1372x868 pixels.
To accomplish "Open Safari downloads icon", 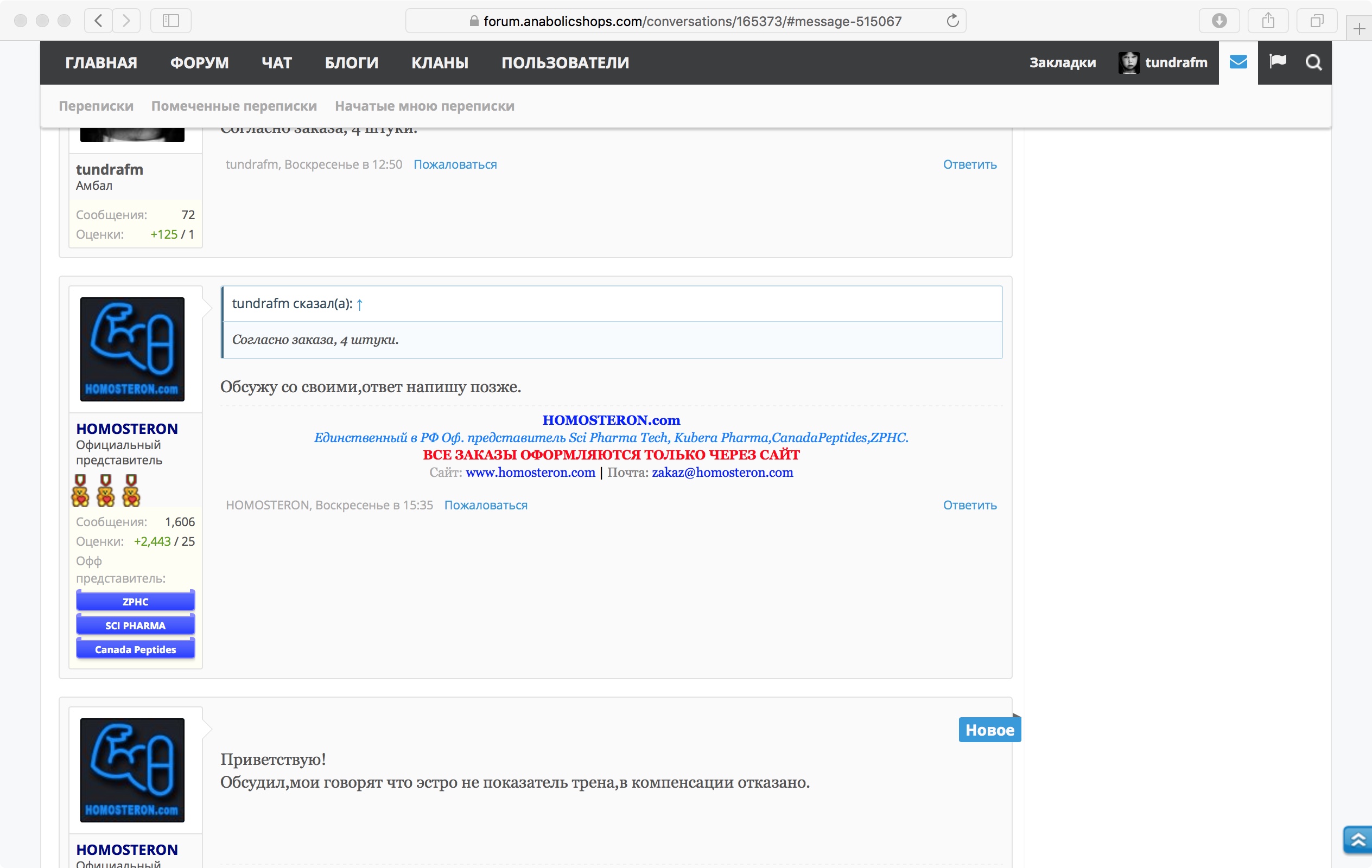I will 1219,21.
